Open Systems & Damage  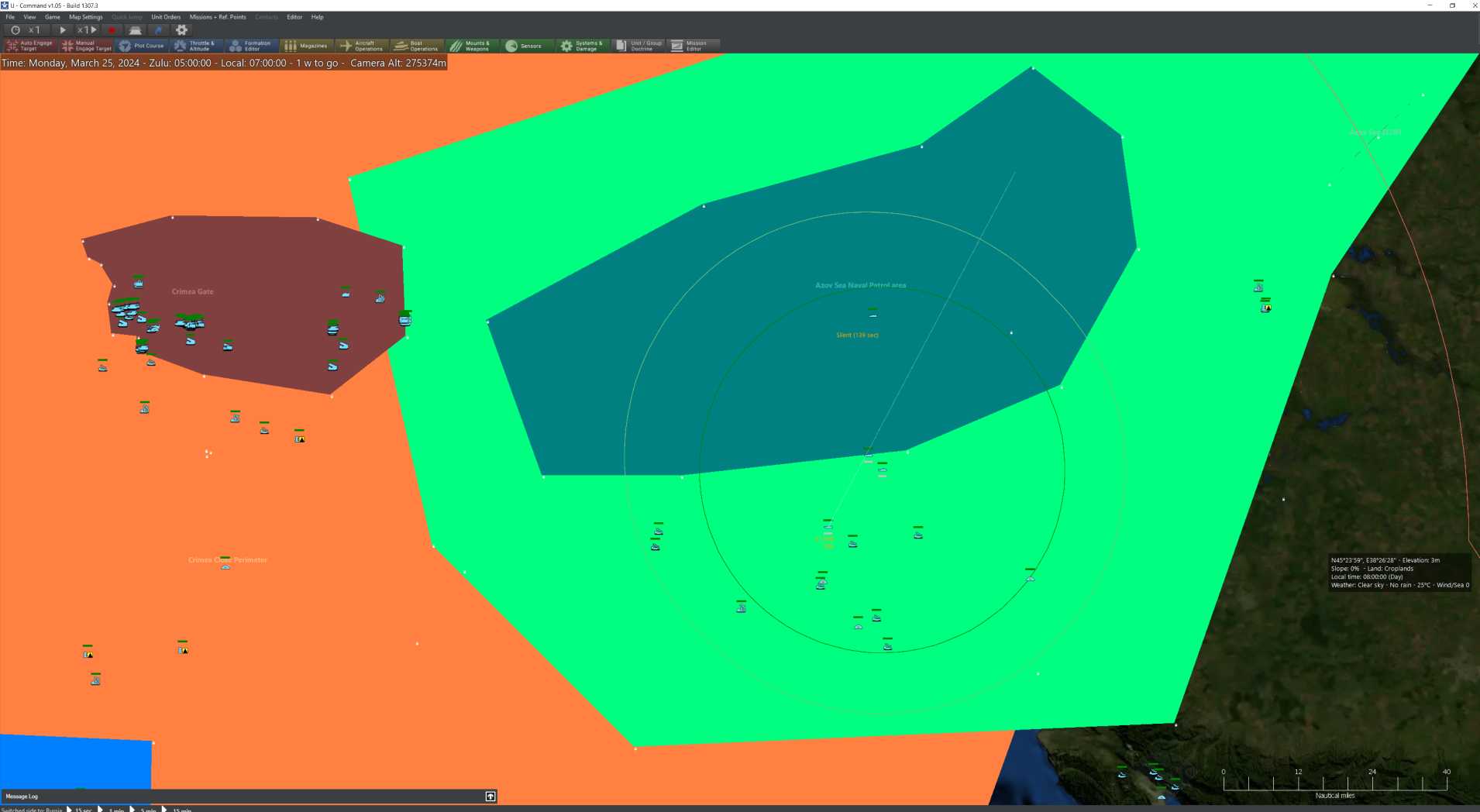(583, 46)
